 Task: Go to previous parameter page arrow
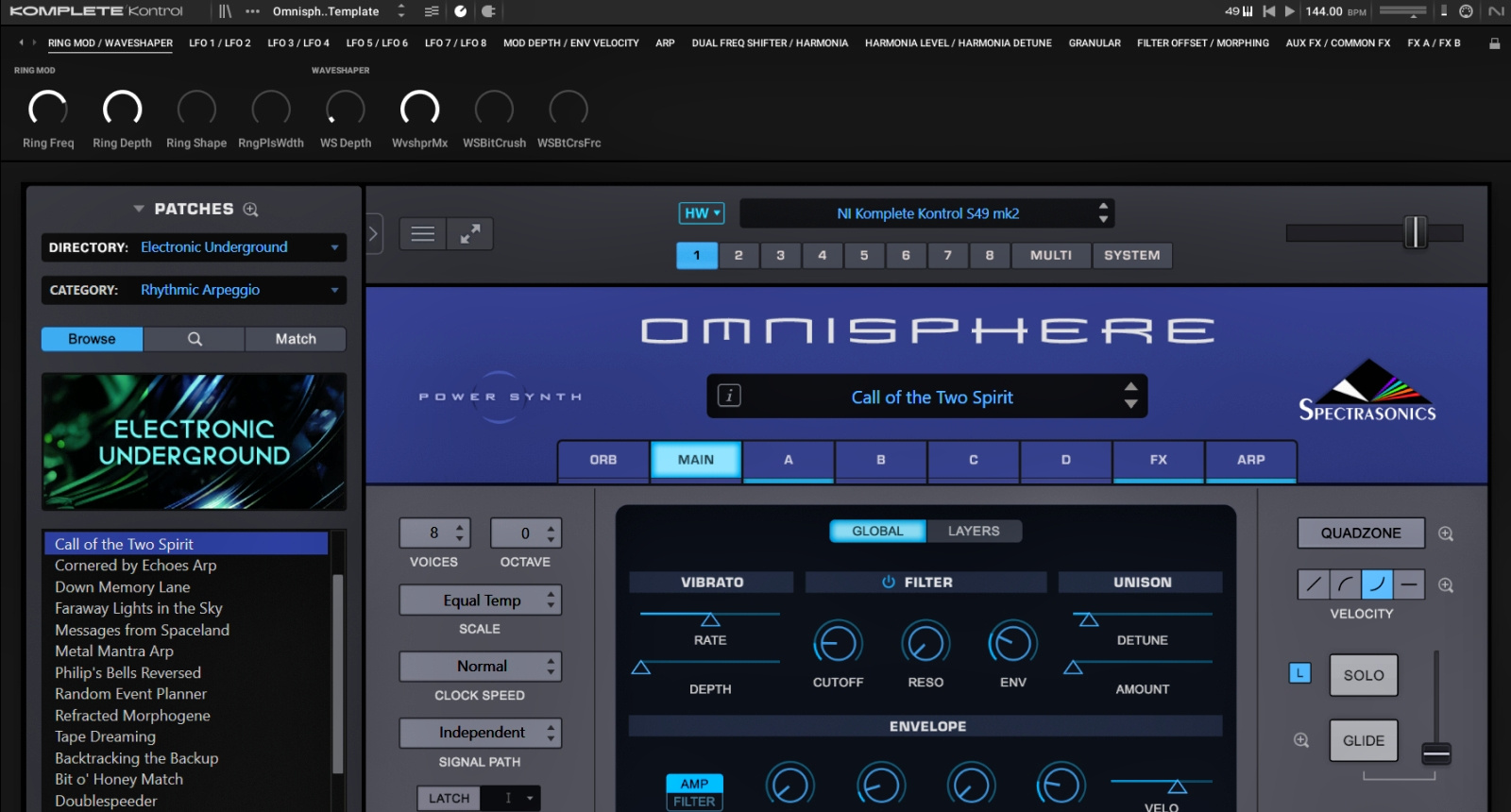coord(21,42)
